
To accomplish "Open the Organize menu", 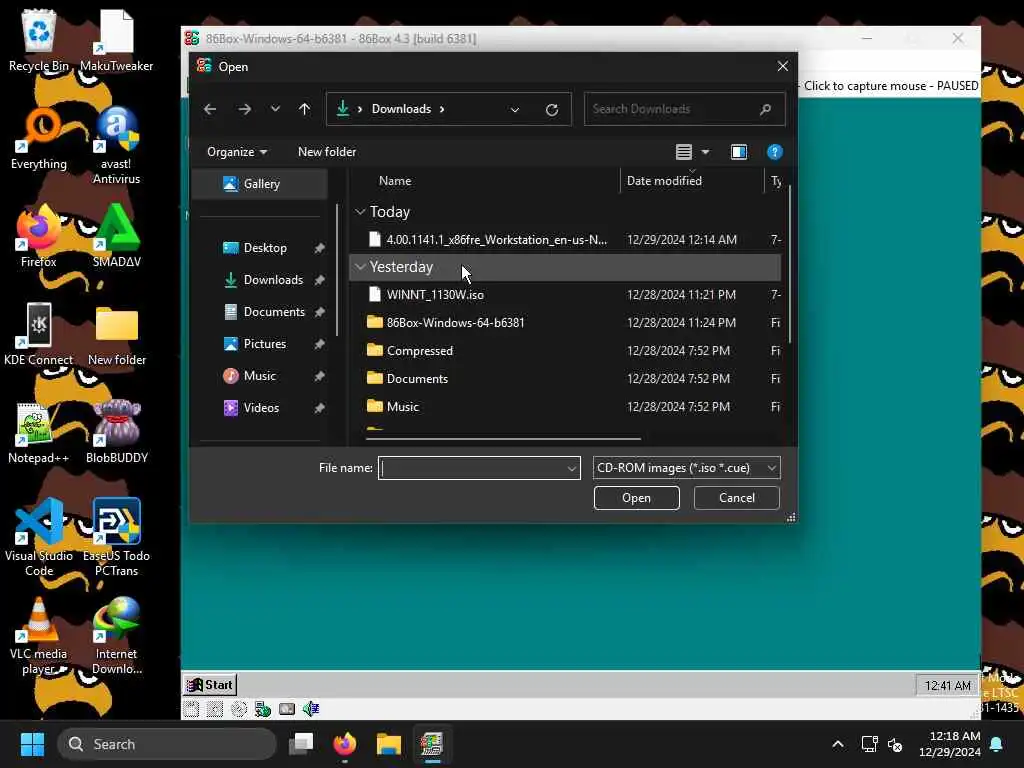I will tap(236, 152).
